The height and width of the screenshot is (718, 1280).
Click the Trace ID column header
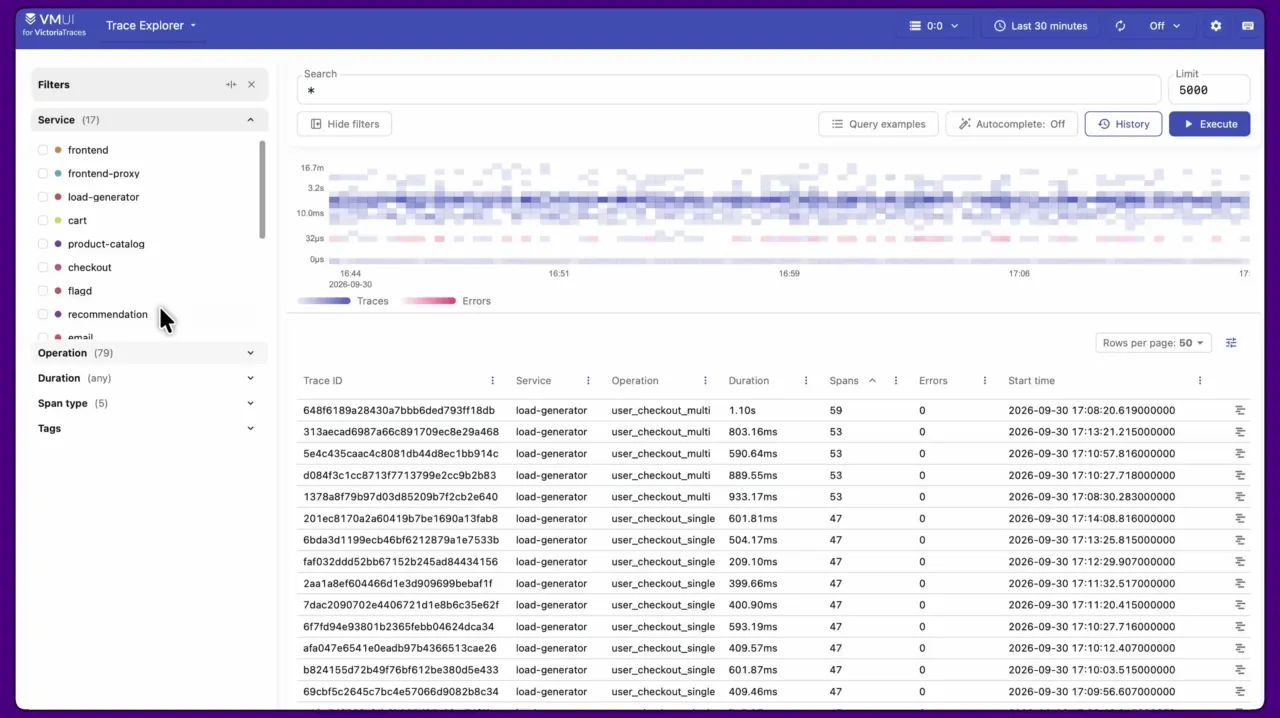point(323,381)
